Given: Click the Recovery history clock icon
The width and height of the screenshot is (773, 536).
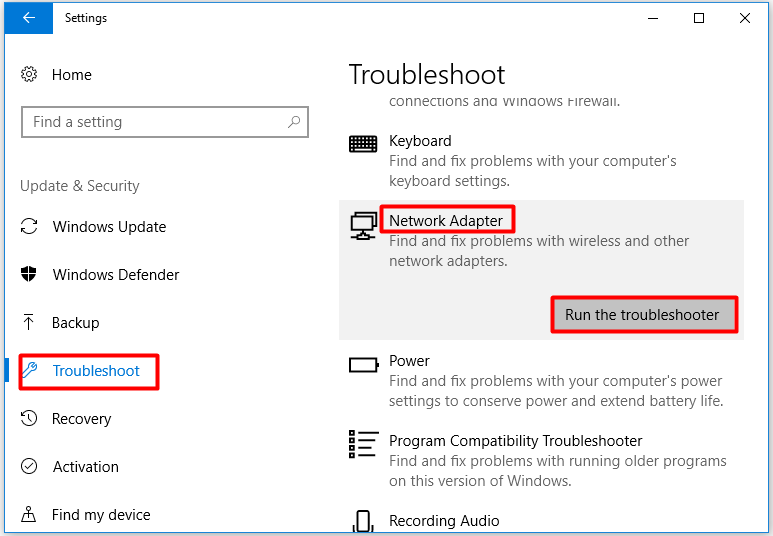Looking at the screenshot, I should pyautogui.click(x=29, y=419).
